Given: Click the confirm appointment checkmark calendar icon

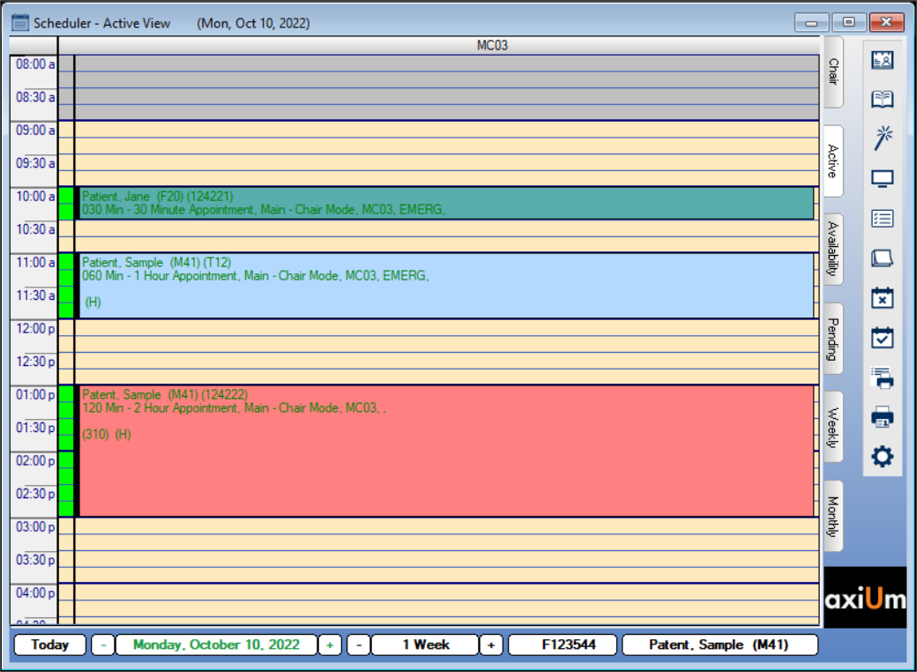Looking at the screenshot, I should click(x=882, y=338).
